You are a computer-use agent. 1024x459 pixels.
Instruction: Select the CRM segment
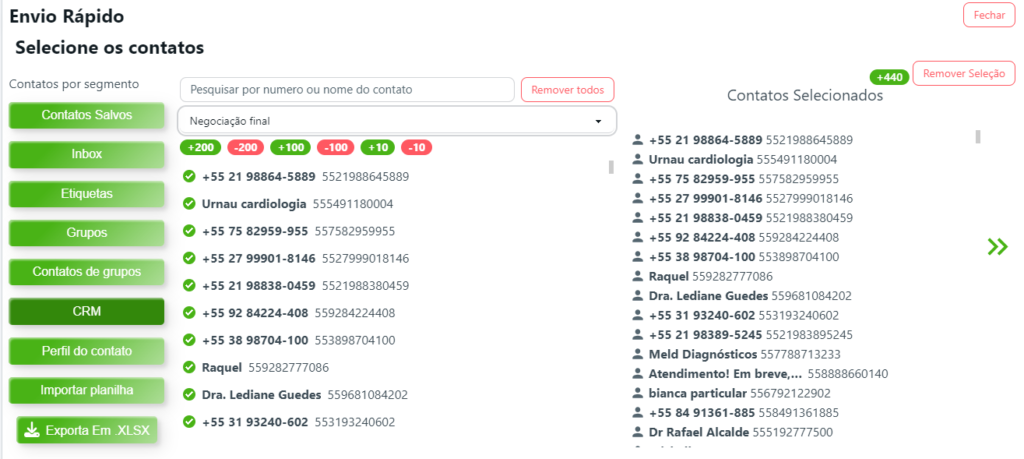[x=87, y=312]
